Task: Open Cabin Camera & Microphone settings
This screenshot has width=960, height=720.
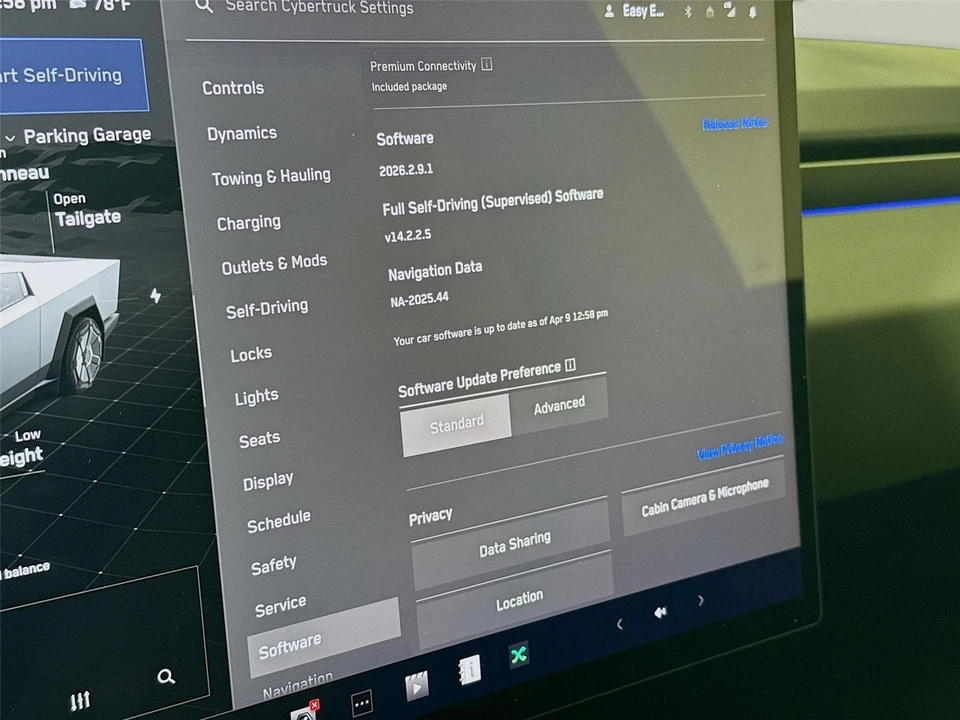Action: (704, 497)
